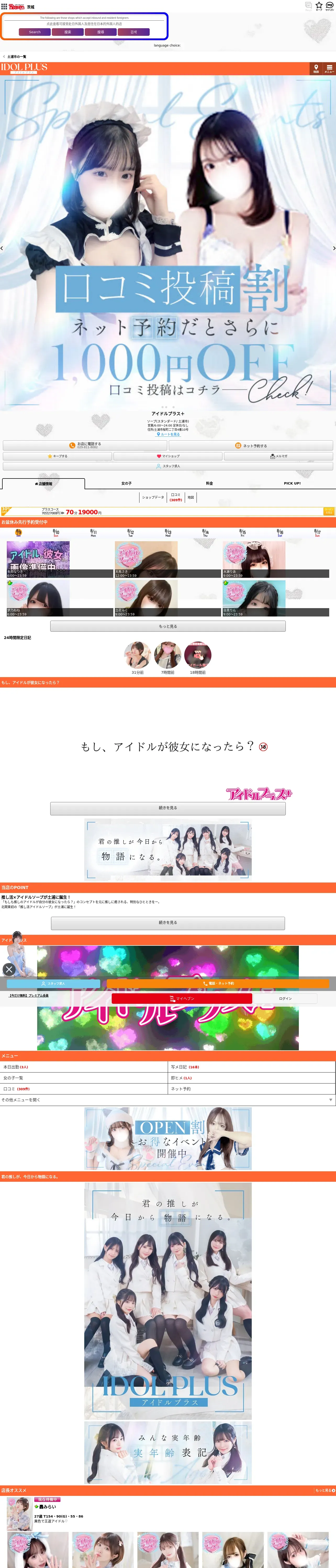Open the 口コミ (309件) sub-tab

coord(176,497)
